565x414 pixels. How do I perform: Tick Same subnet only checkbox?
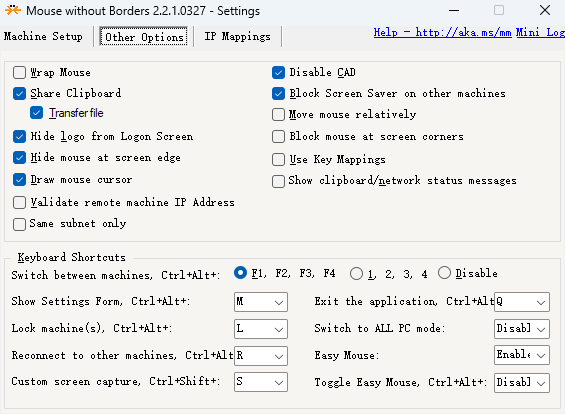click(19, 224)
